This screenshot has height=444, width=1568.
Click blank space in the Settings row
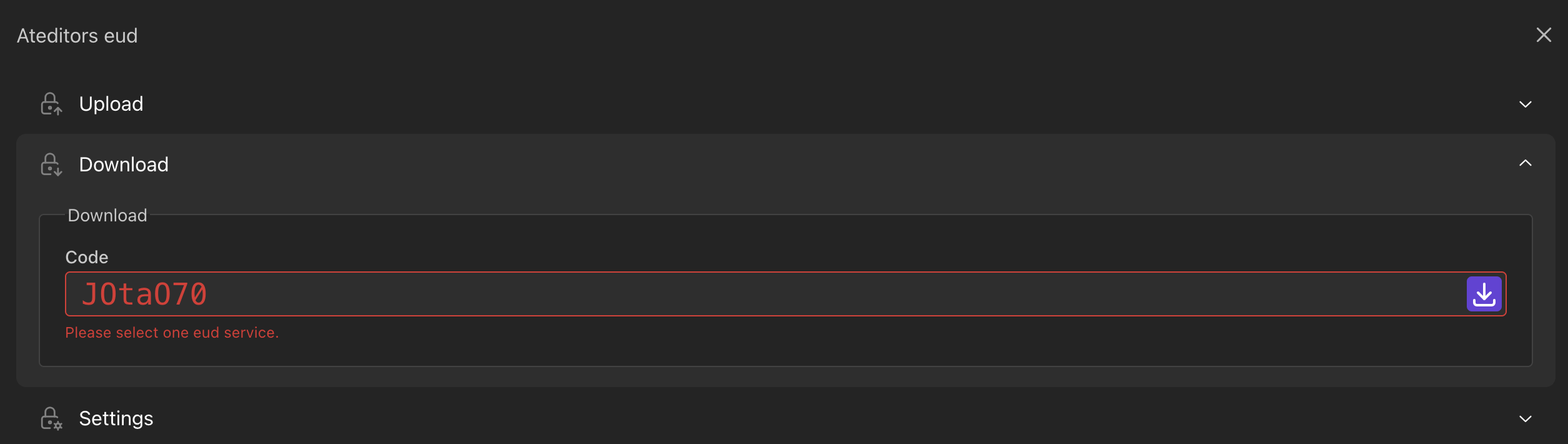click(x=812, y=418)
